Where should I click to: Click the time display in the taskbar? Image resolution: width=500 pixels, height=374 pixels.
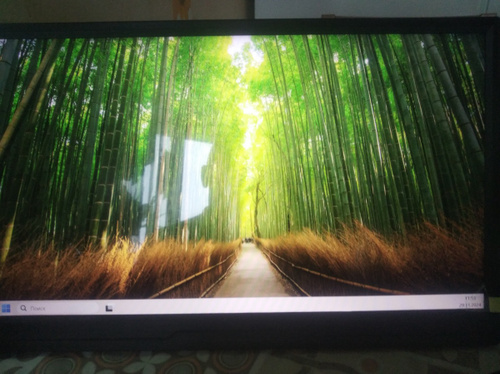[470, 298]
